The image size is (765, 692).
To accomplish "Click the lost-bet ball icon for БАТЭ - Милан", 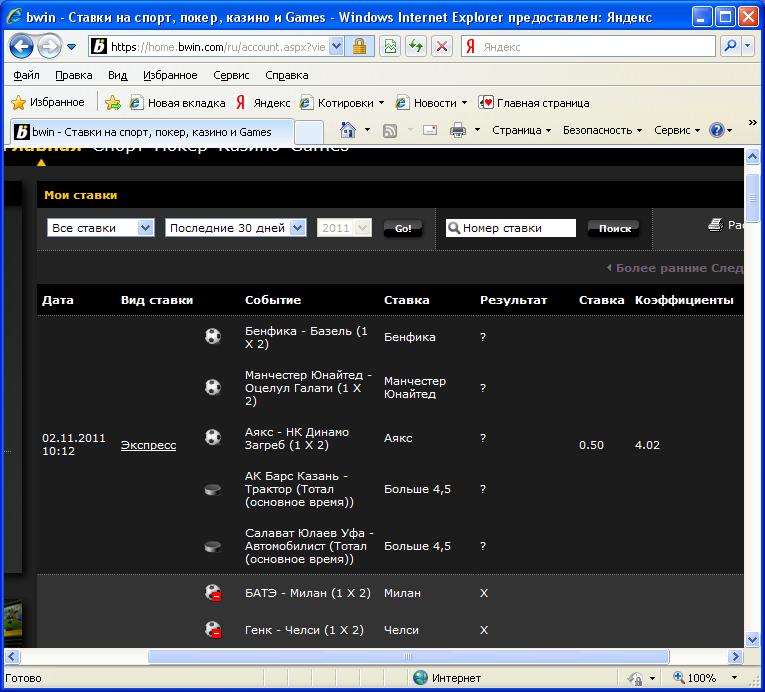I will (213, 593).
